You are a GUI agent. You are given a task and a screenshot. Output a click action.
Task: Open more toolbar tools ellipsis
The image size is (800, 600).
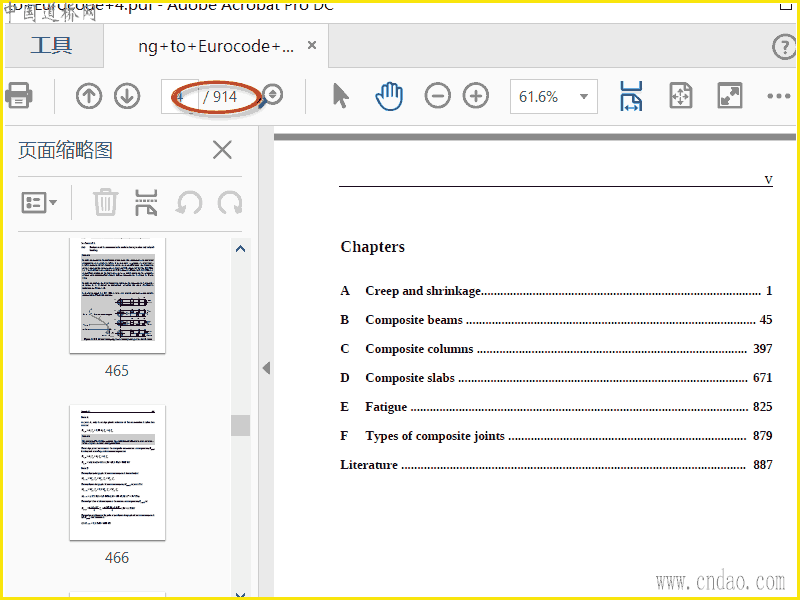(779, 96)
